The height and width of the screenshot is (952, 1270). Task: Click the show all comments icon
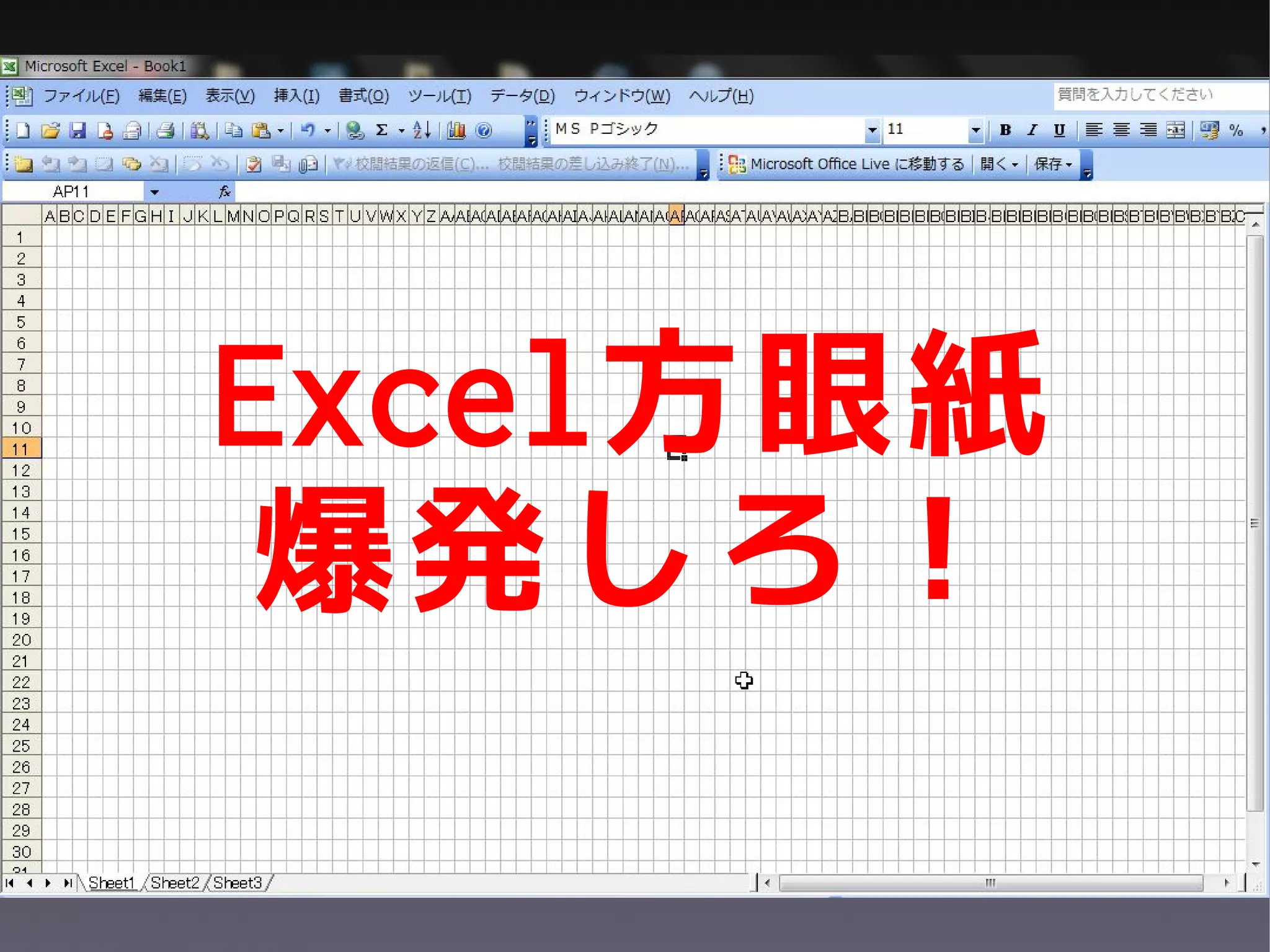point(131,164)
